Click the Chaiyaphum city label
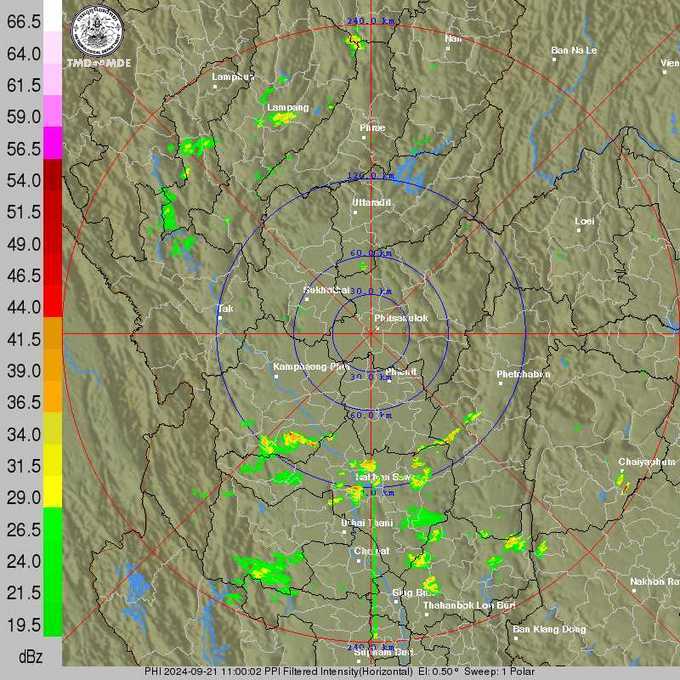Image resolution: width=680 pixels, height=680 pixels. 647,462
